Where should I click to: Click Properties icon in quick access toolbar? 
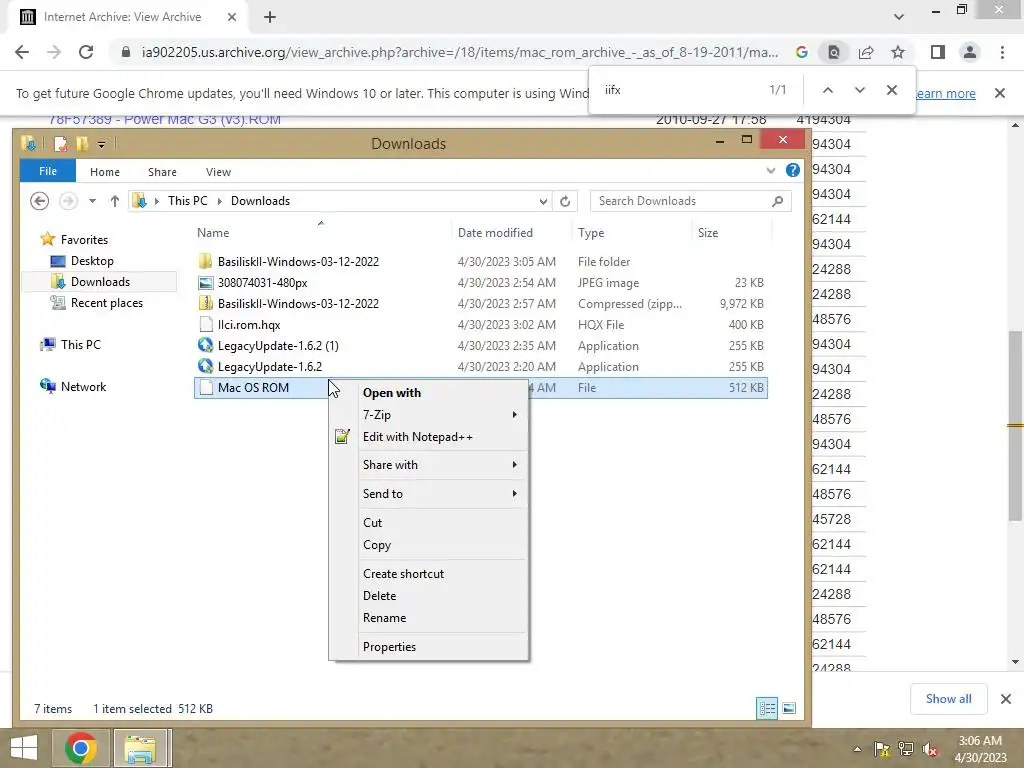(x=61, y=144)
